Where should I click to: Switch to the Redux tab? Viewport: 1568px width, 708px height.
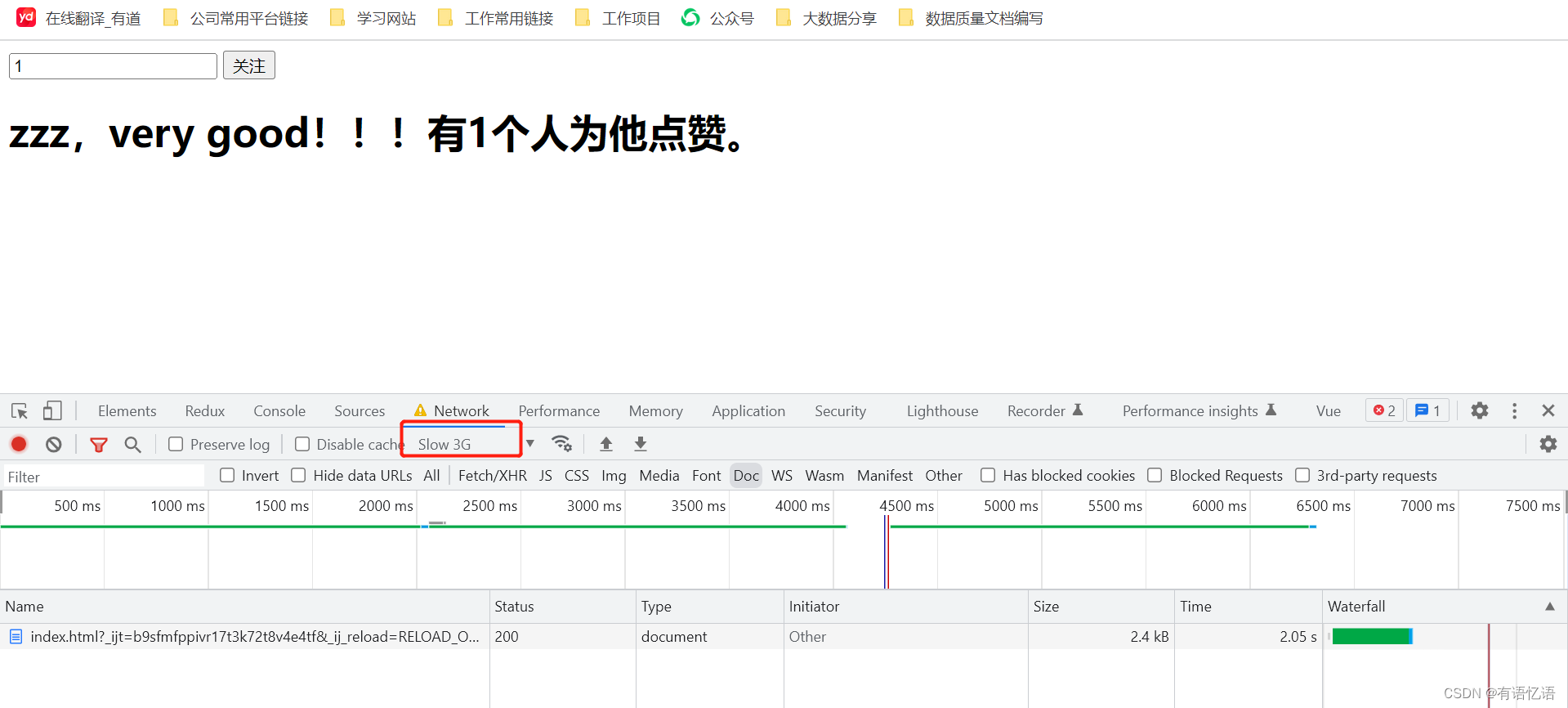[x=204, y=410]
